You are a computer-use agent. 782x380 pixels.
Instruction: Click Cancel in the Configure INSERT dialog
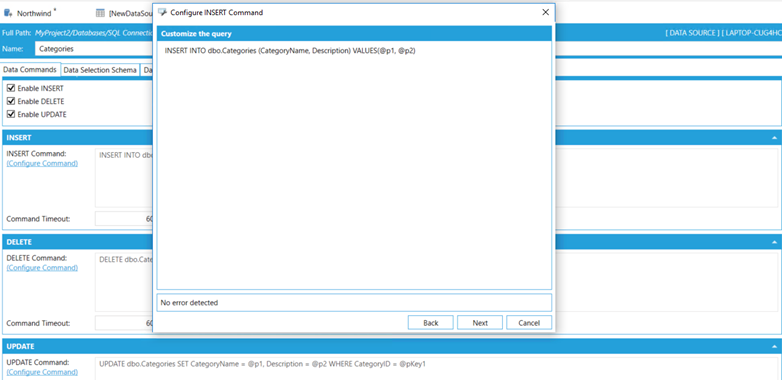click(x=529, y=323)
